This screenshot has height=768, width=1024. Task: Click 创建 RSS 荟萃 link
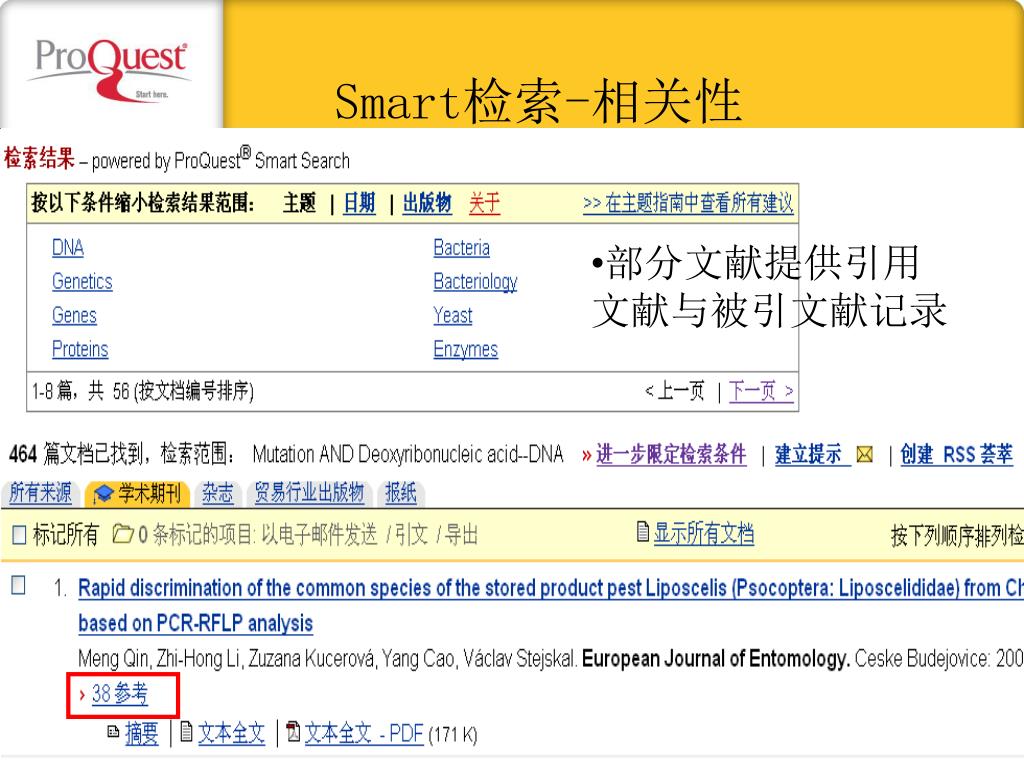point(957,454)
